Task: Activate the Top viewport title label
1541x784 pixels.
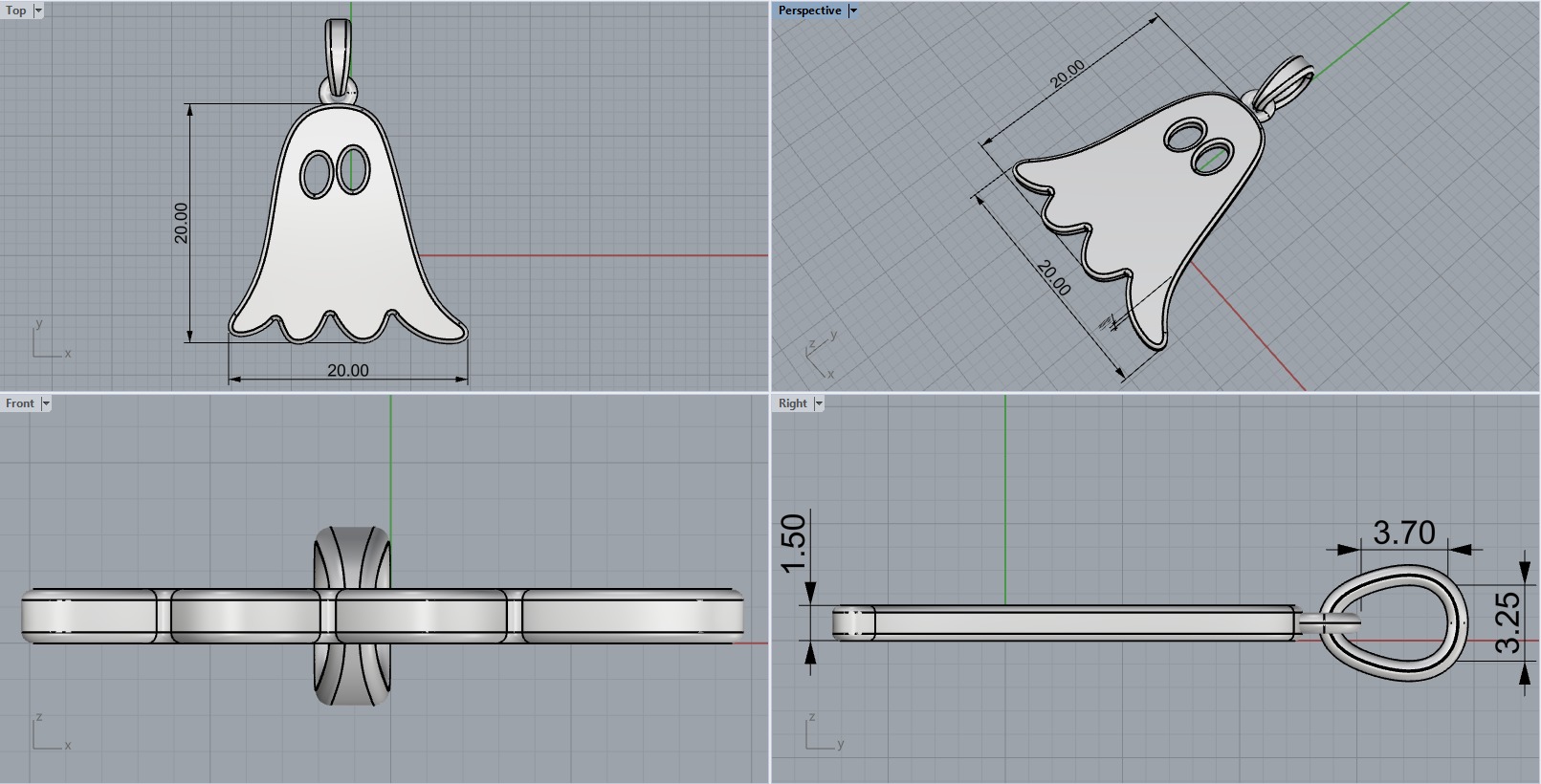Action: (16, 11)
